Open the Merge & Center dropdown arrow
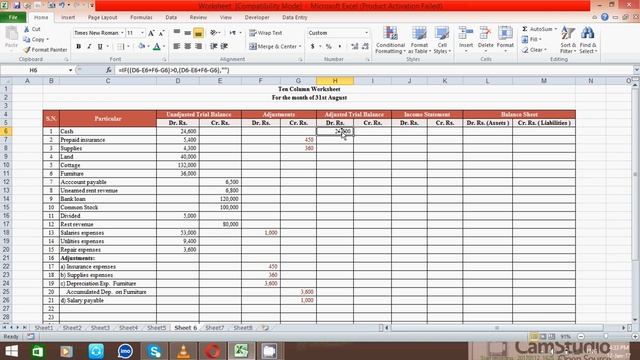Viewport: 640px width, 360px height. (x=300, y=47)
